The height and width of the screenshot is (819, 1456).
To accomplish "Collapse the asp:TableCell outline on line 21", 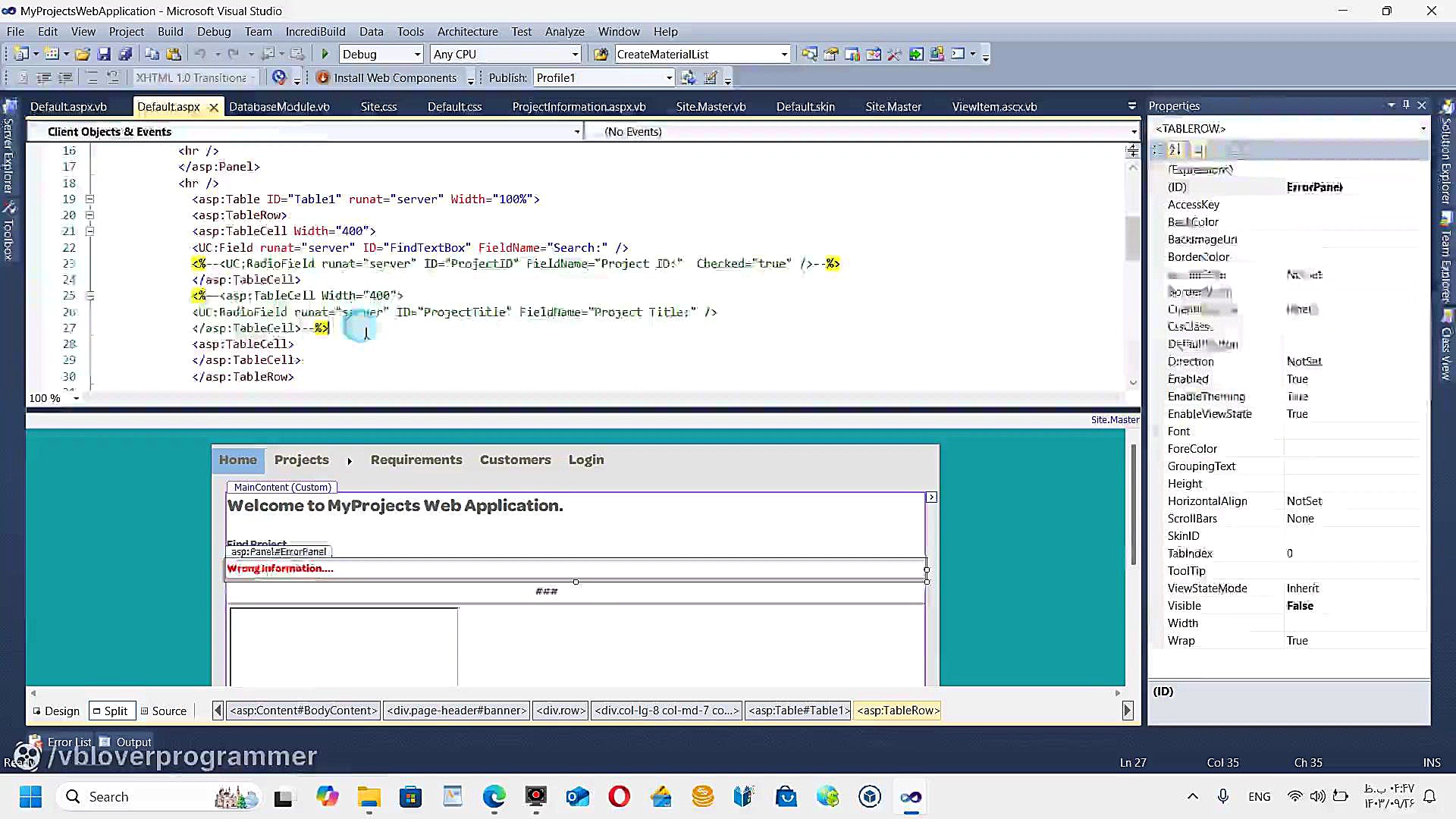I will point(89,231).
